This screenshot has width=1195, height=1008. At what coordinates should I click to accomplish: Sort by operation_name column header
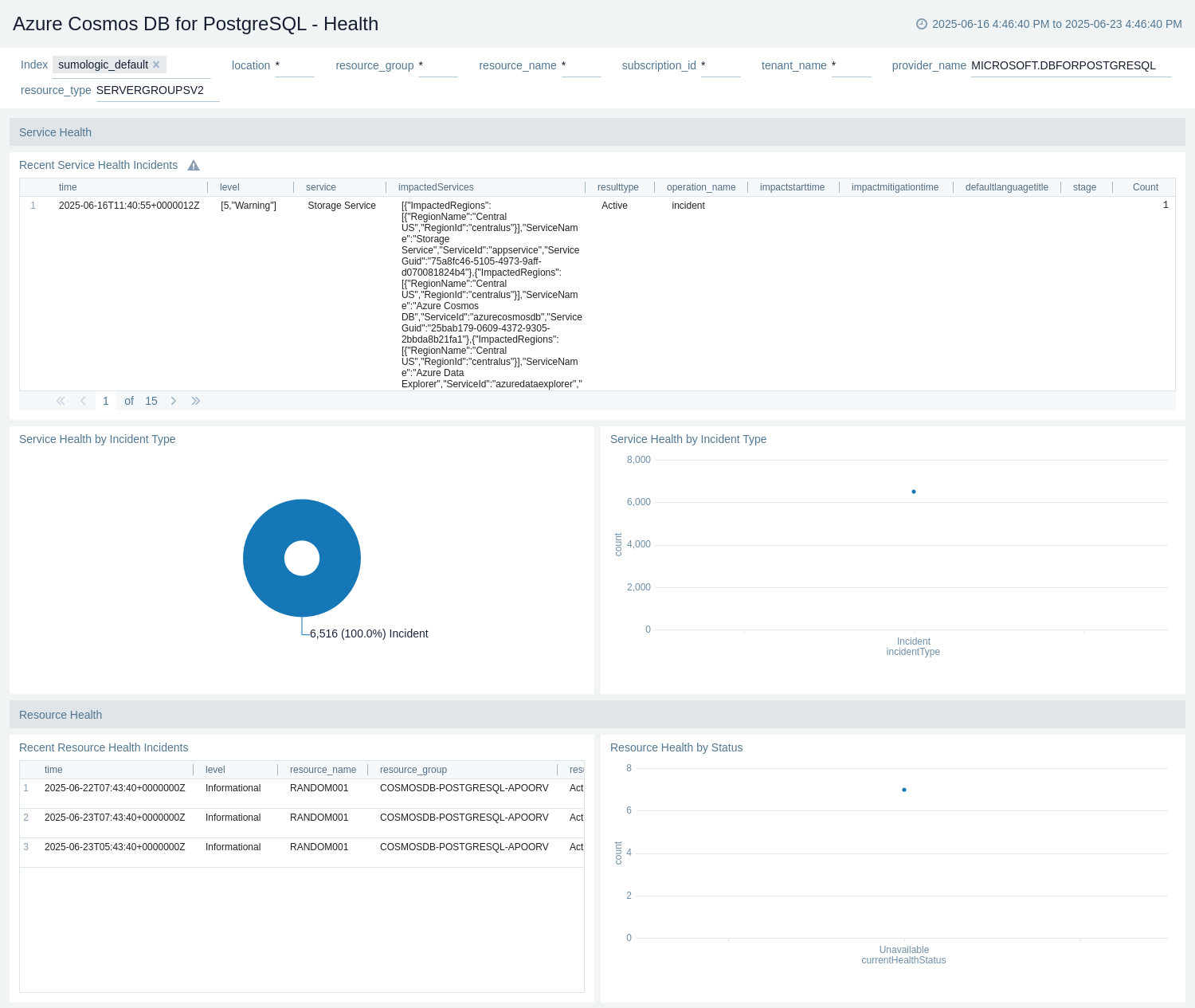(701, 187)
